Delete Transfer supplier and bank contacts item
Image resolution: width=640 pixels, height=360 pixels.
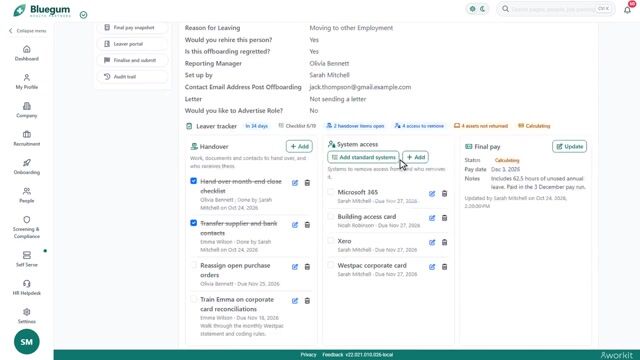point(307,225)
